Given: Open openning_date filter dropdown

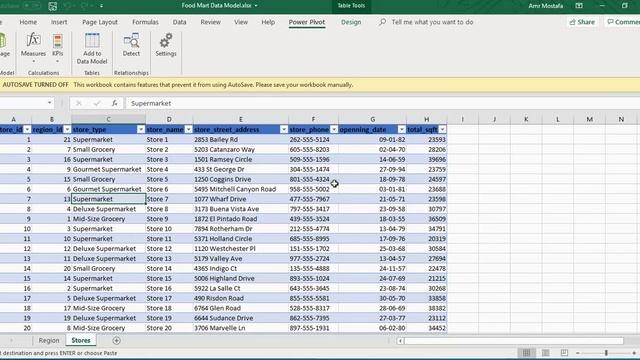Looking at the screenshot, I should coord(402,129).
